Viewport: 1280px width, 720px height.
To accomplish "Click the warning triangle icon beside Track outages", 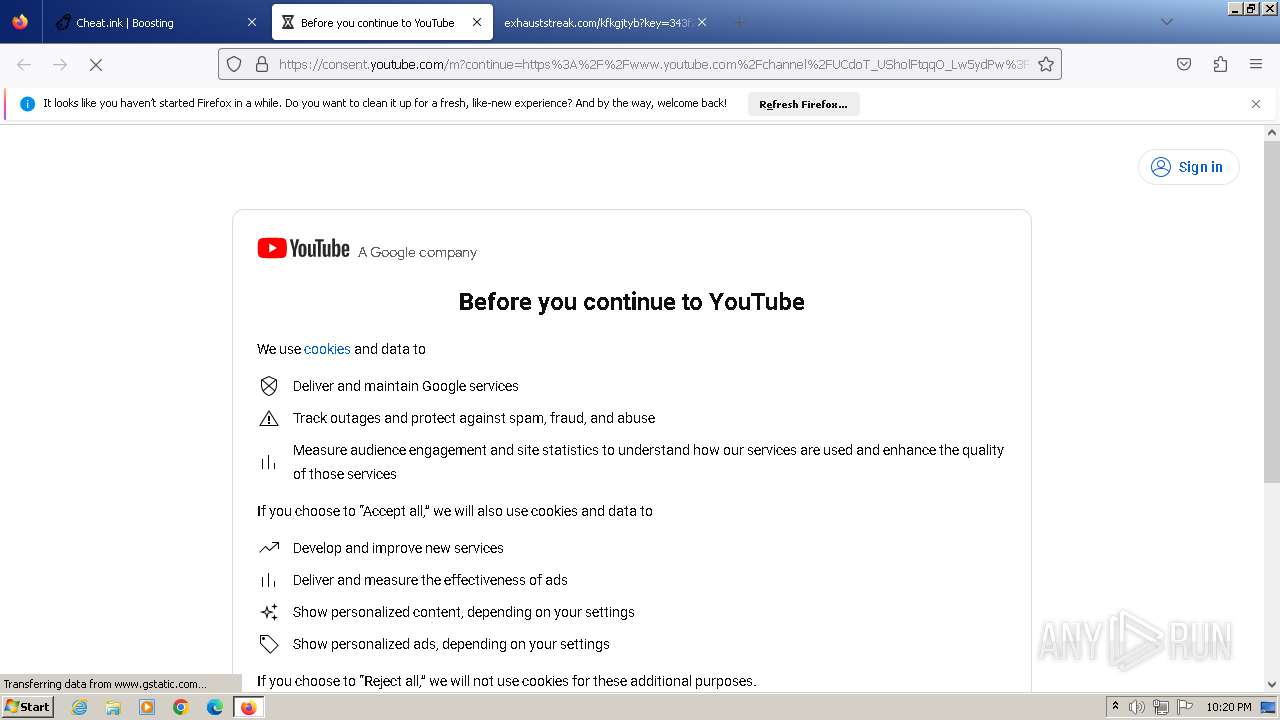I will (269, 418).
